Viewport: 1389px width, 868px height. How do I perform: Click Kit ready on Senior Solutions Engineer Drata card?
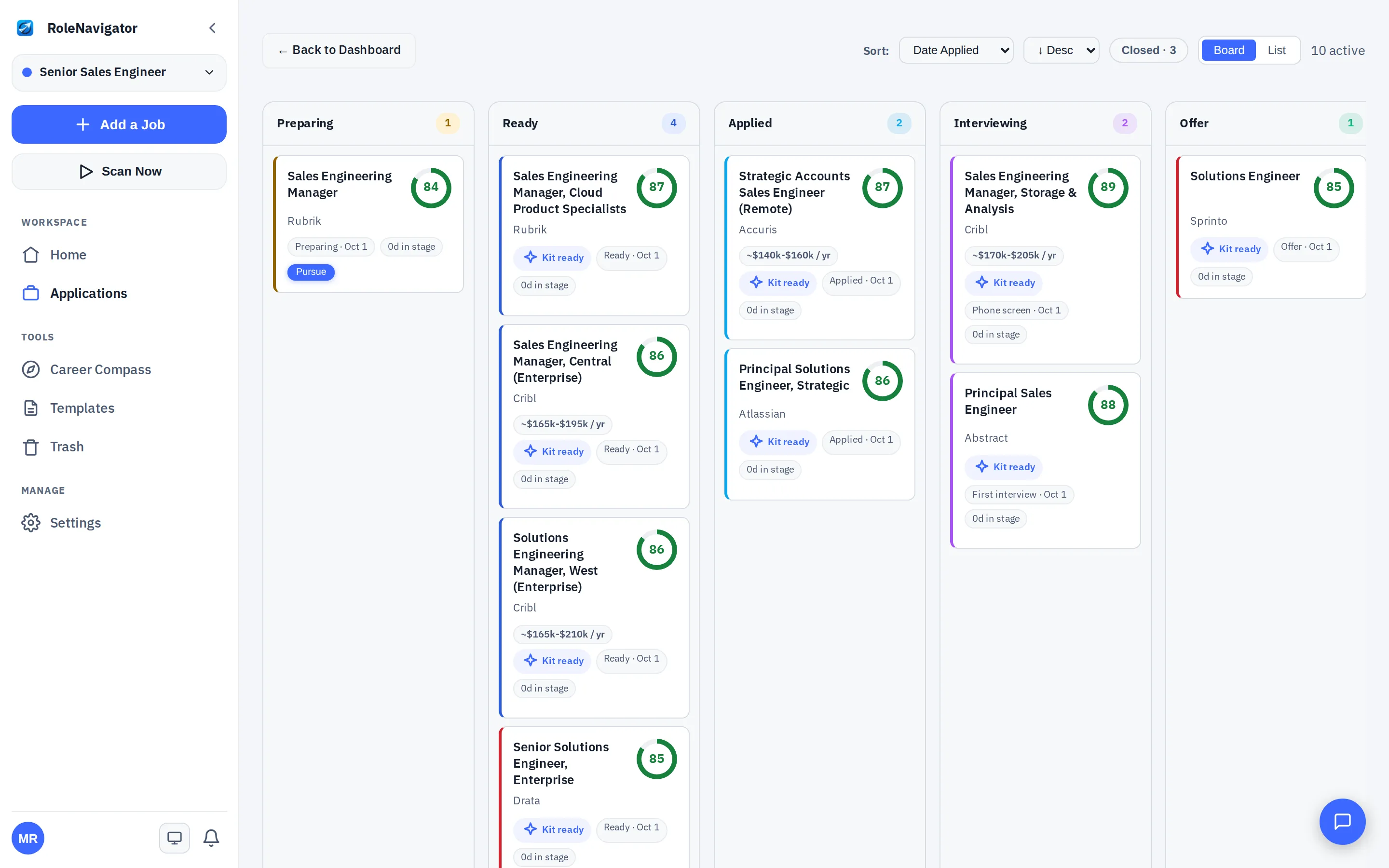(x=552, y=829)
